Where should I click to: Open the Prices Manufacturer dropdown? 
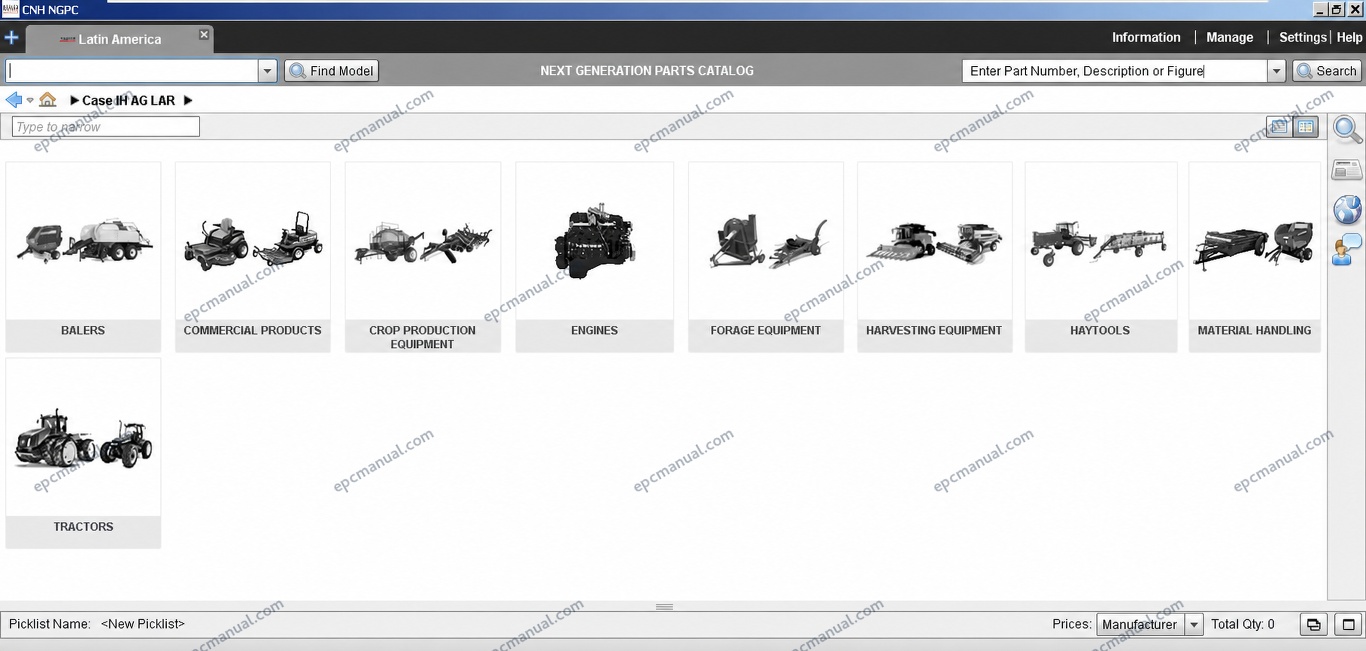tap(1149, 624)
